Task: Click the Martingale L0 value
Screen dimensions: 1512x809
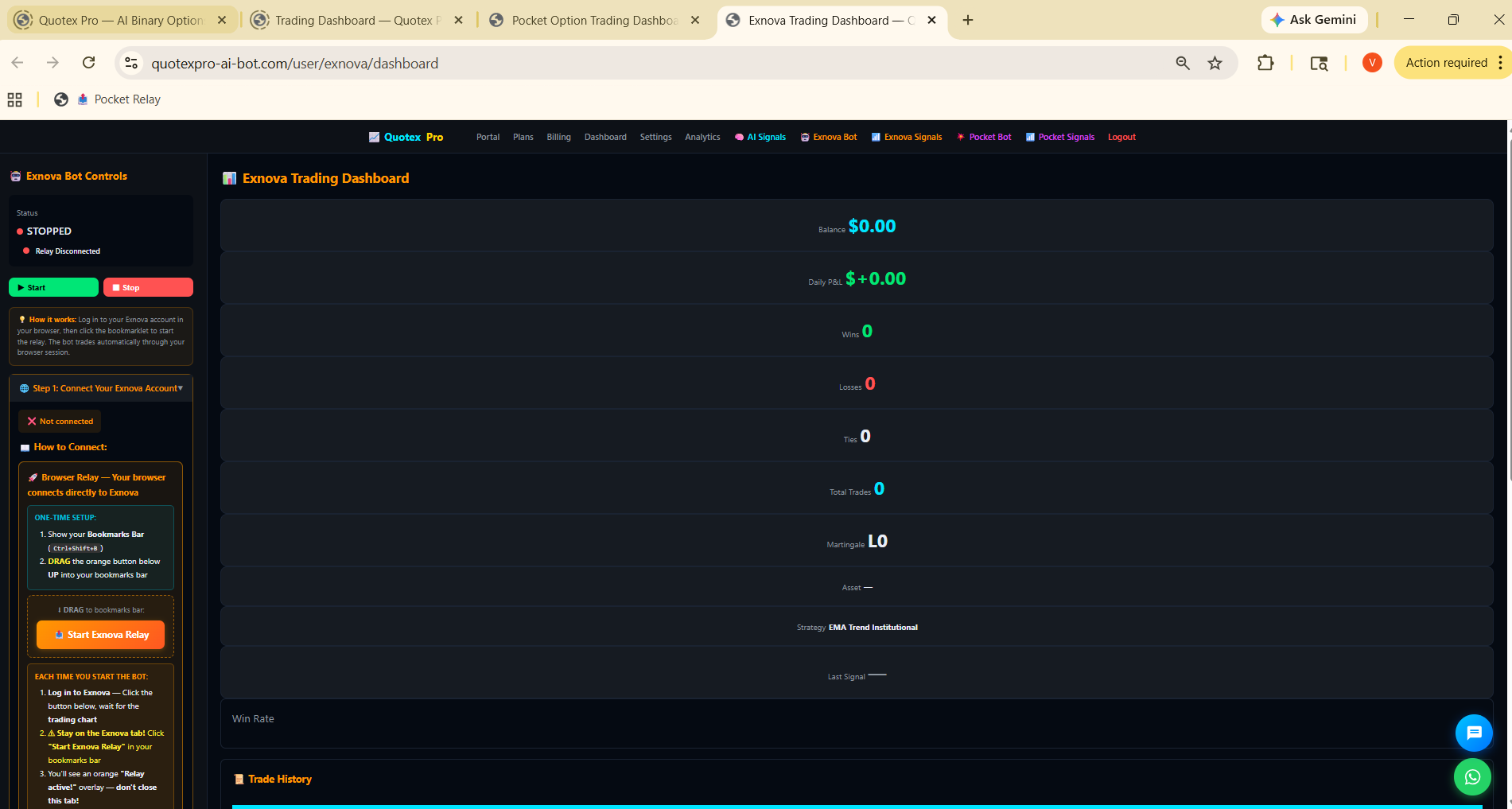Action: (877, 541)
